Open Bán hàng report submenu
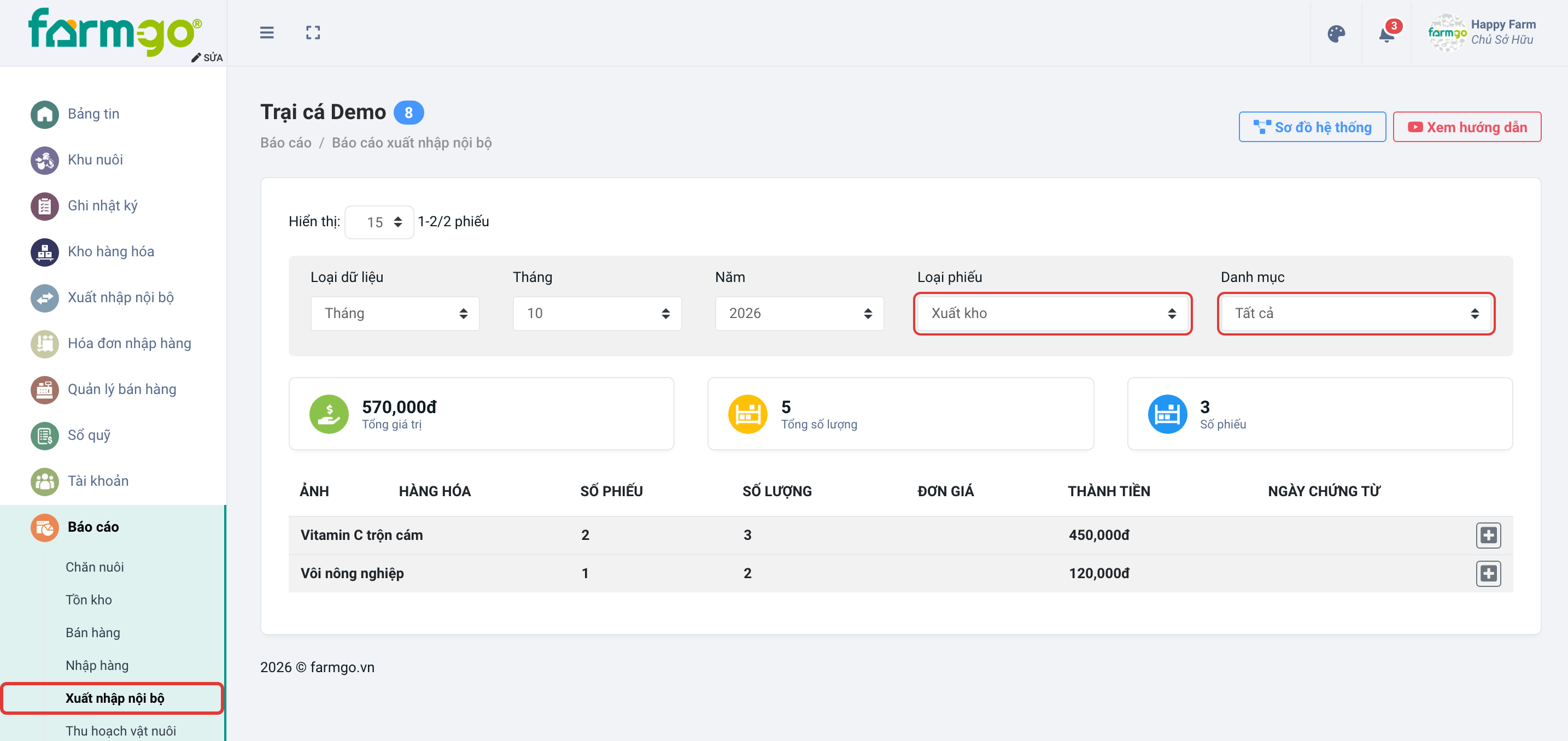The height and width of the screenshot is (741, 1568). [92, 633]
